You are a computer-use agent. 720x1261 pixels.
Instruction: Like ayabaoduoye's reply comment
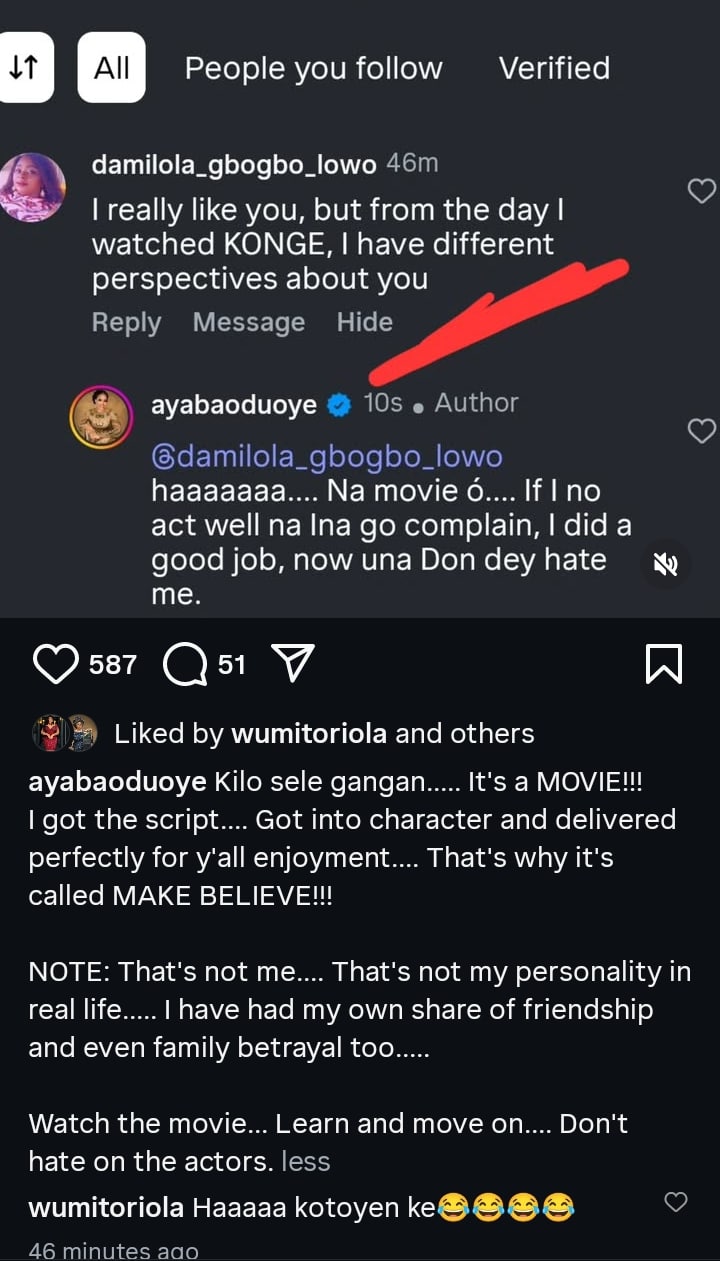click(x=703, y=431)
